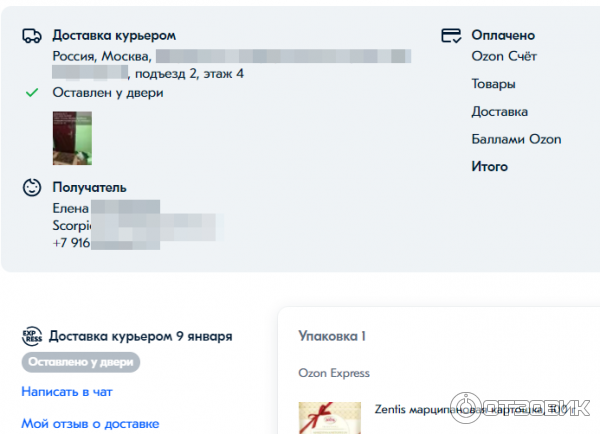Open the Мой отзыв о доставке link

(x=90, y=424)
